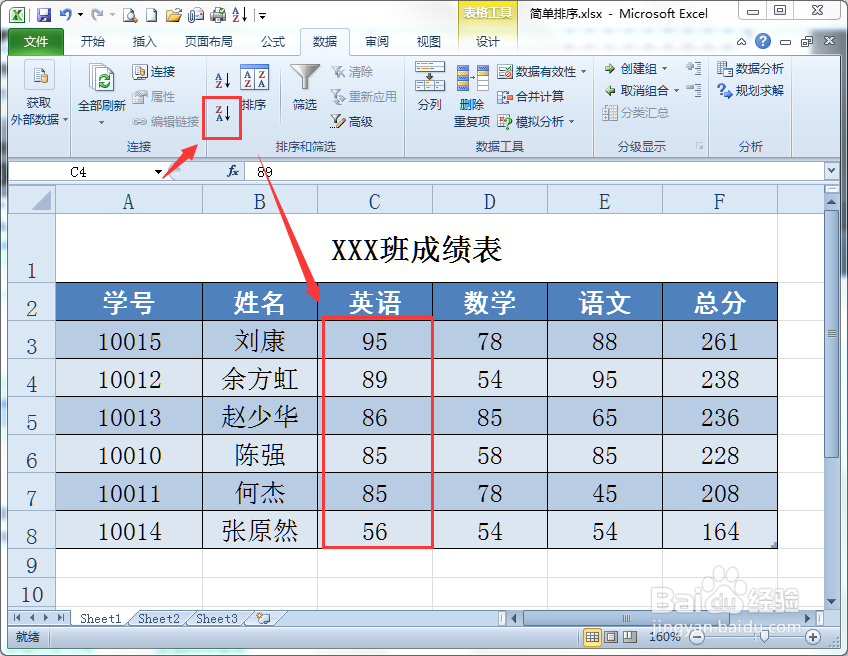This screenshot has width=848, height=656.
Task: Click the formula bar showing 89
Action: (x=534, y=172)
